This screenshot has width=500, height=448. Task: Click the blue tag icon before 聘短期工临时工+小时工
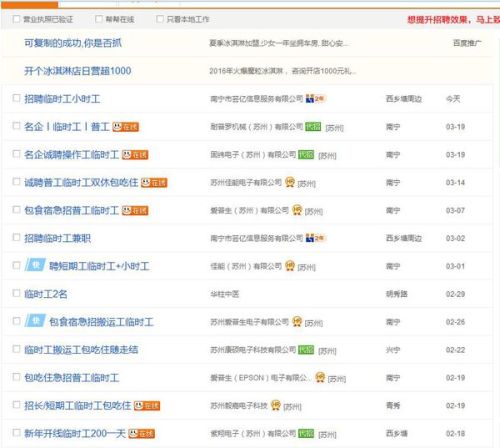[35, 265]
